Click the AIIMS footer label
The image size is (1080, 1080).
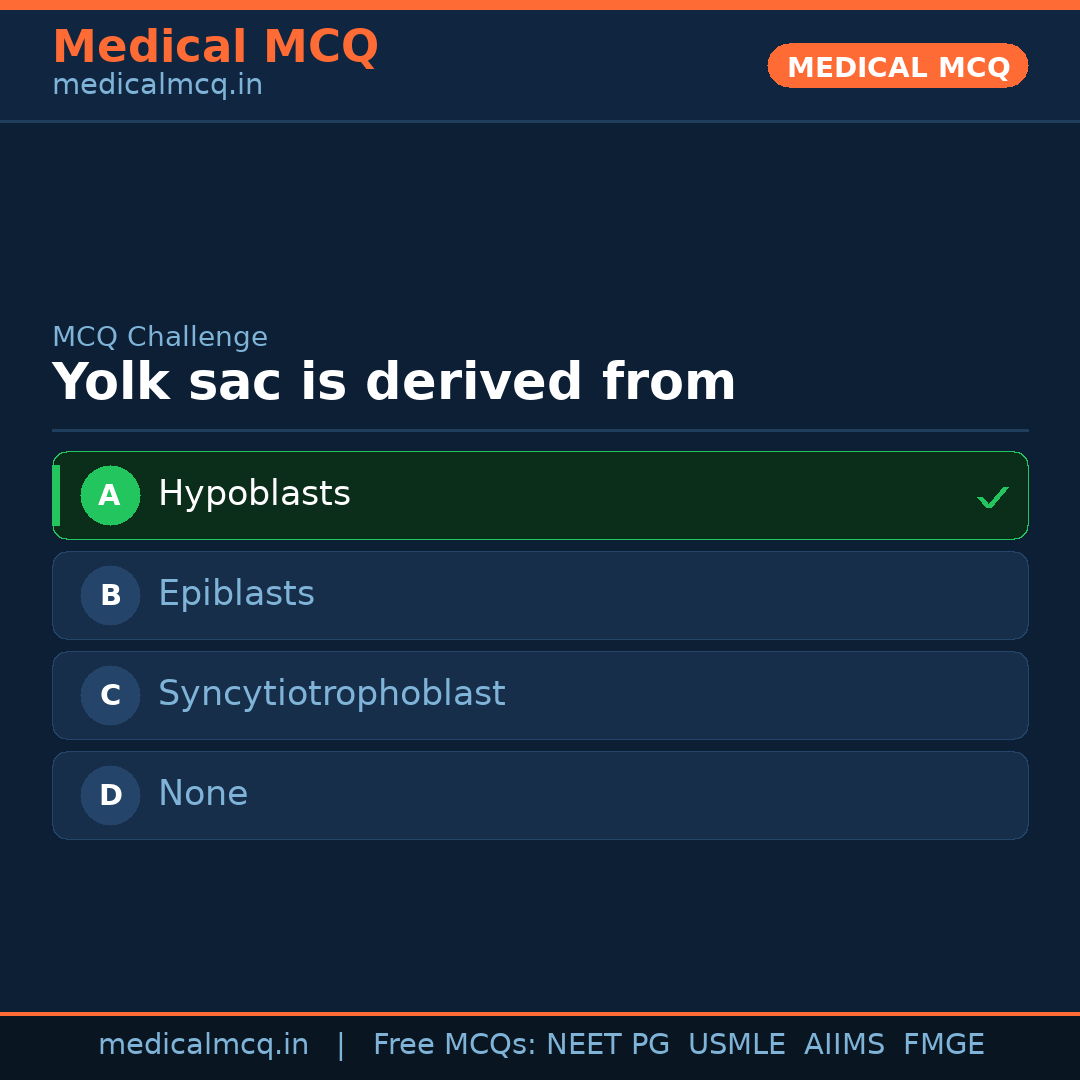point(845,1043)
